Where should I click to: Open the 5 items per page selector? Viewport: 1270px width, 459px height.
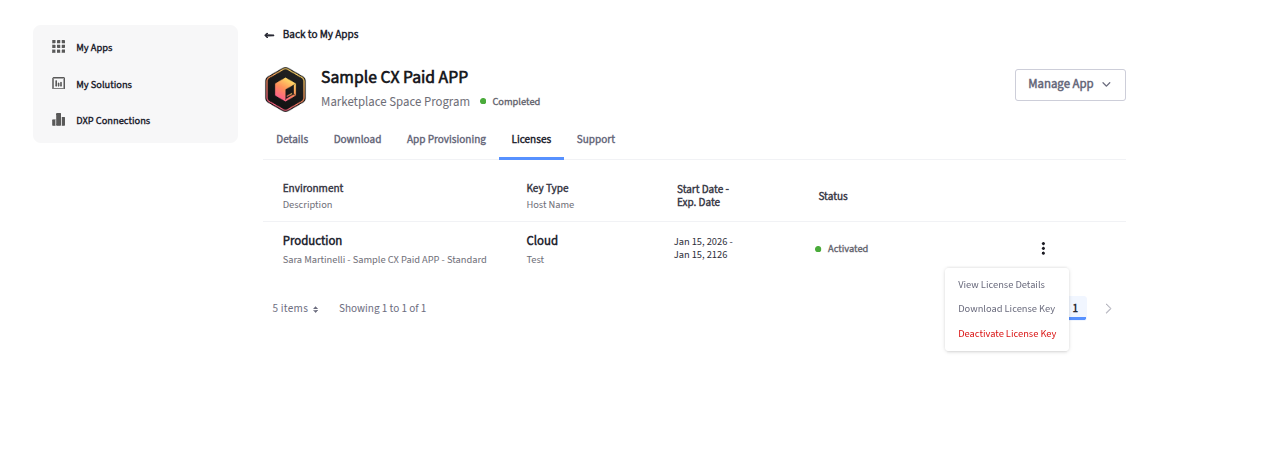pos(295,309)
